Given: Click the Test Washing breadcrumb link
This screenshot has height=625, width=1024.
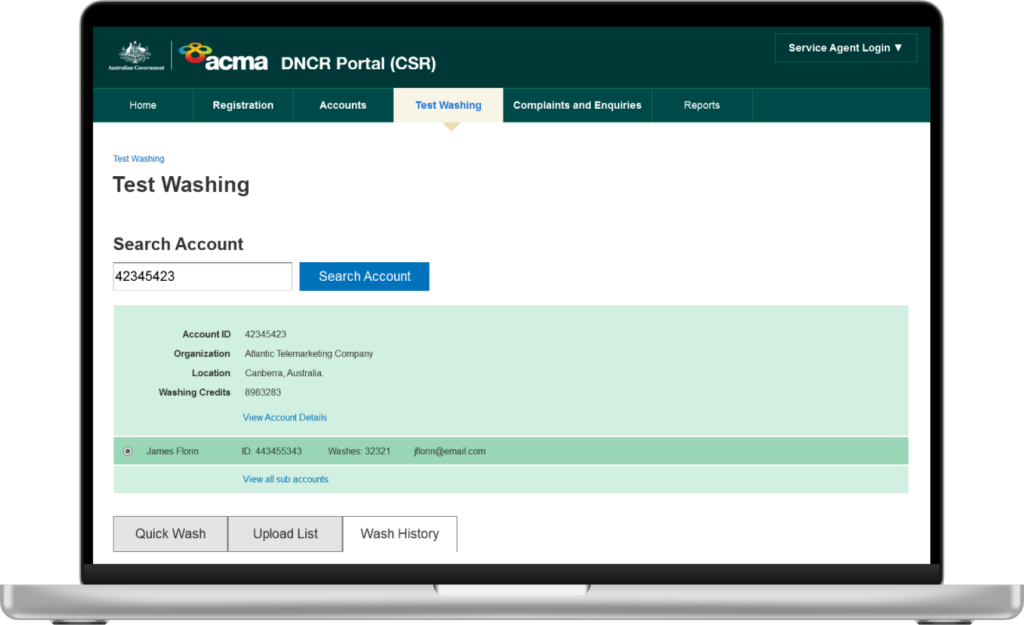Looking at the screenshot, I should coord(138,159).
